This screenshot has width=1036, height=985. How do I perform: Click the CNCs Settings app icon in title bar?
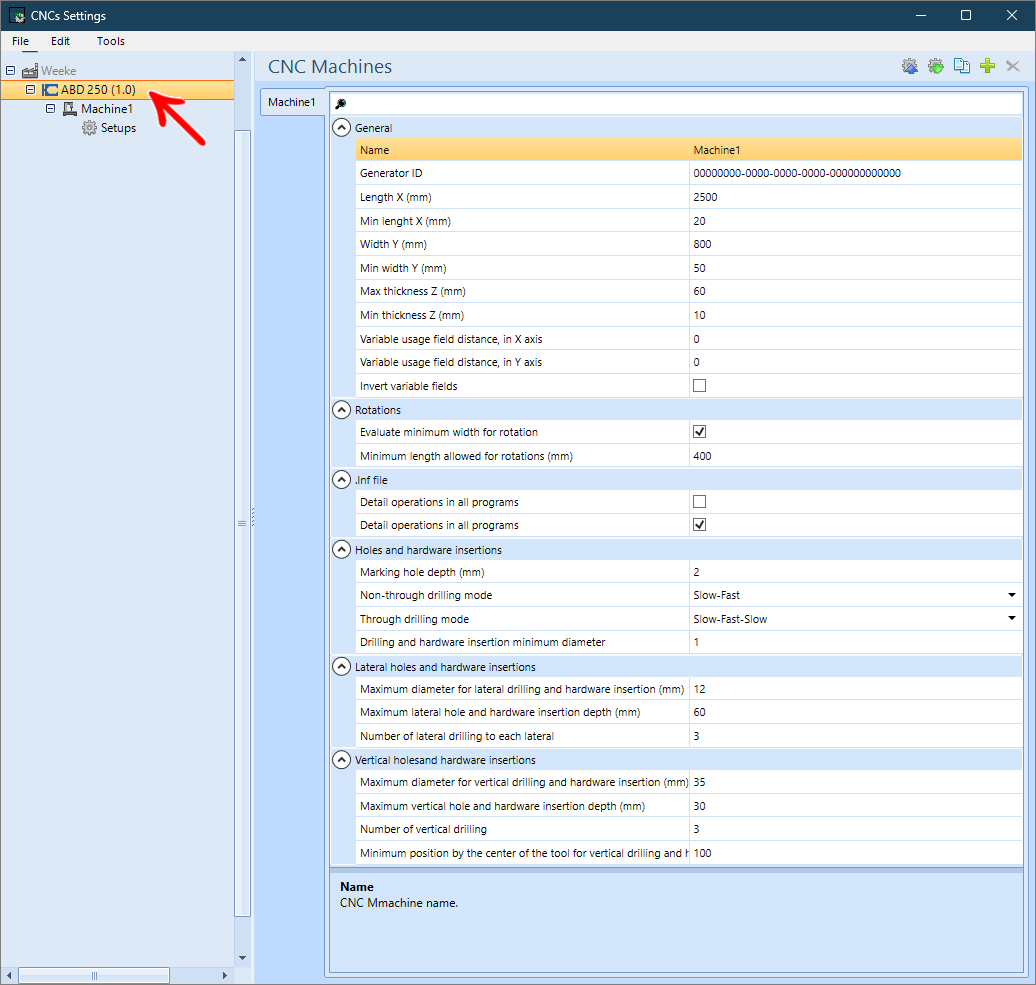pyautogui.click(x=17, y=15)
